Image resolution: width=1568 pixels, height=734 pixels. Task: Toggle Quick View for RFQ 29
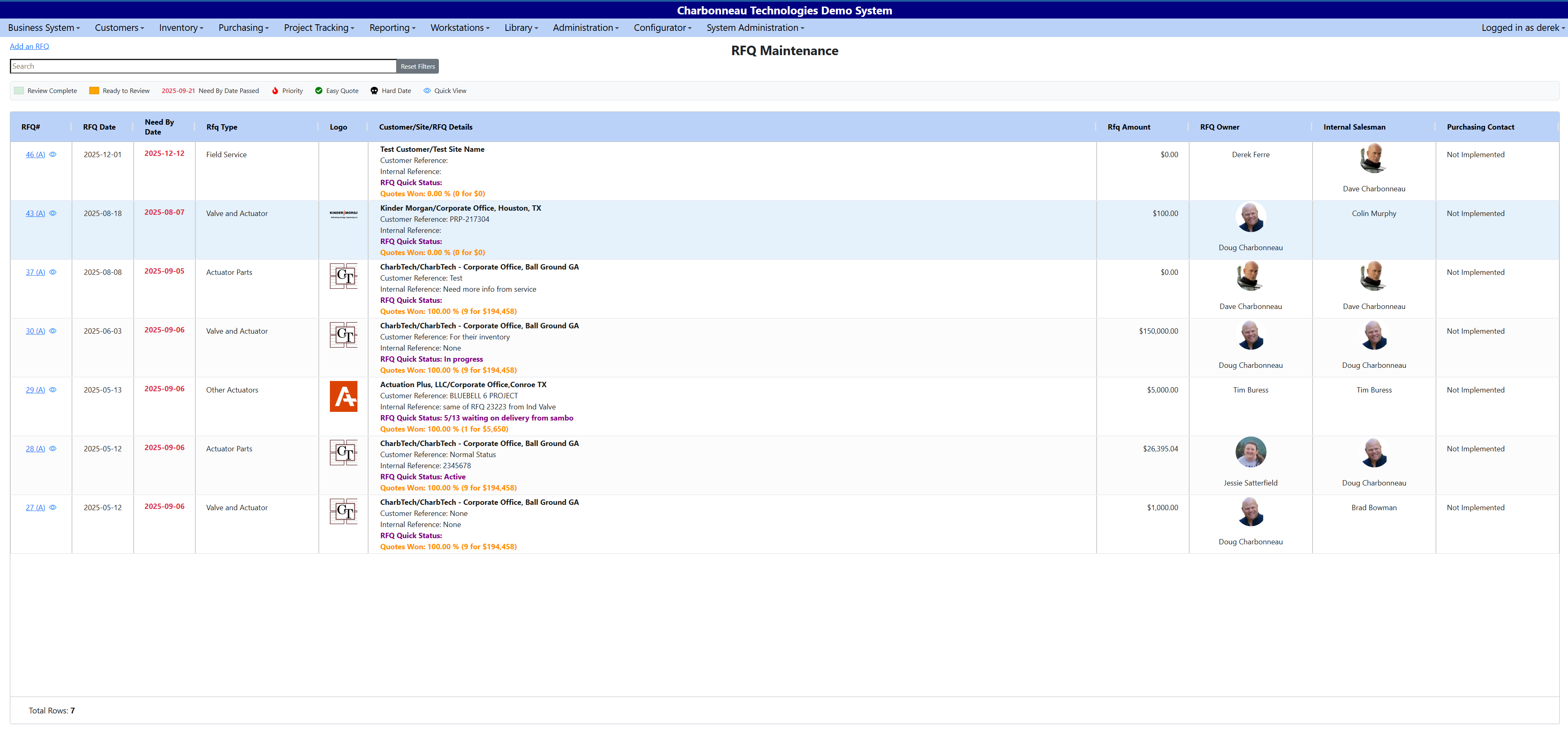52,390
